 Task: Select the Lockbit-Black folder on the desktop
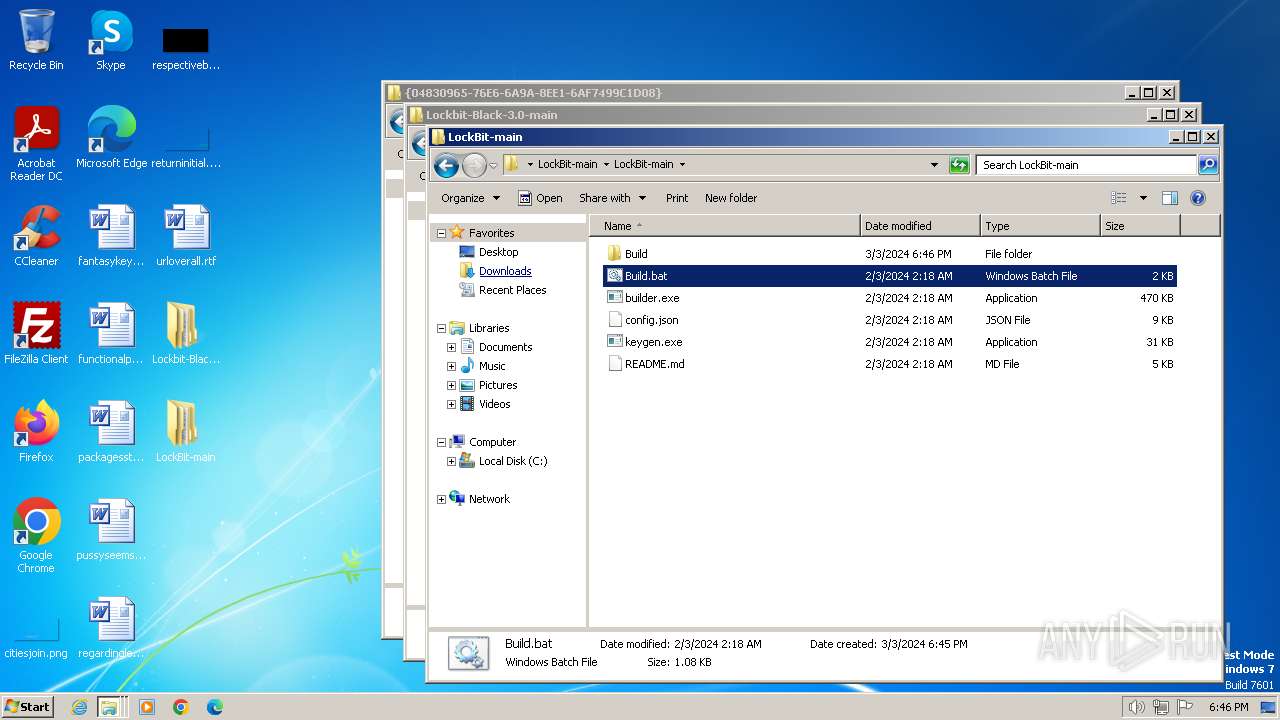tap(186, 334)
